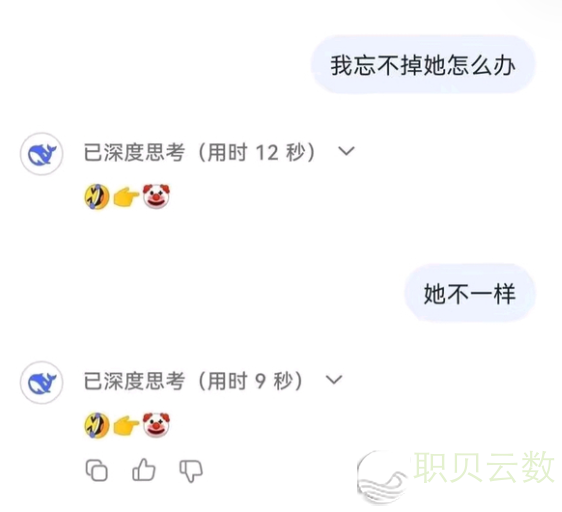This screenshot has height=512, width=562.
Task: Click the clown emoji in the first reply
Action: [156, 196]
